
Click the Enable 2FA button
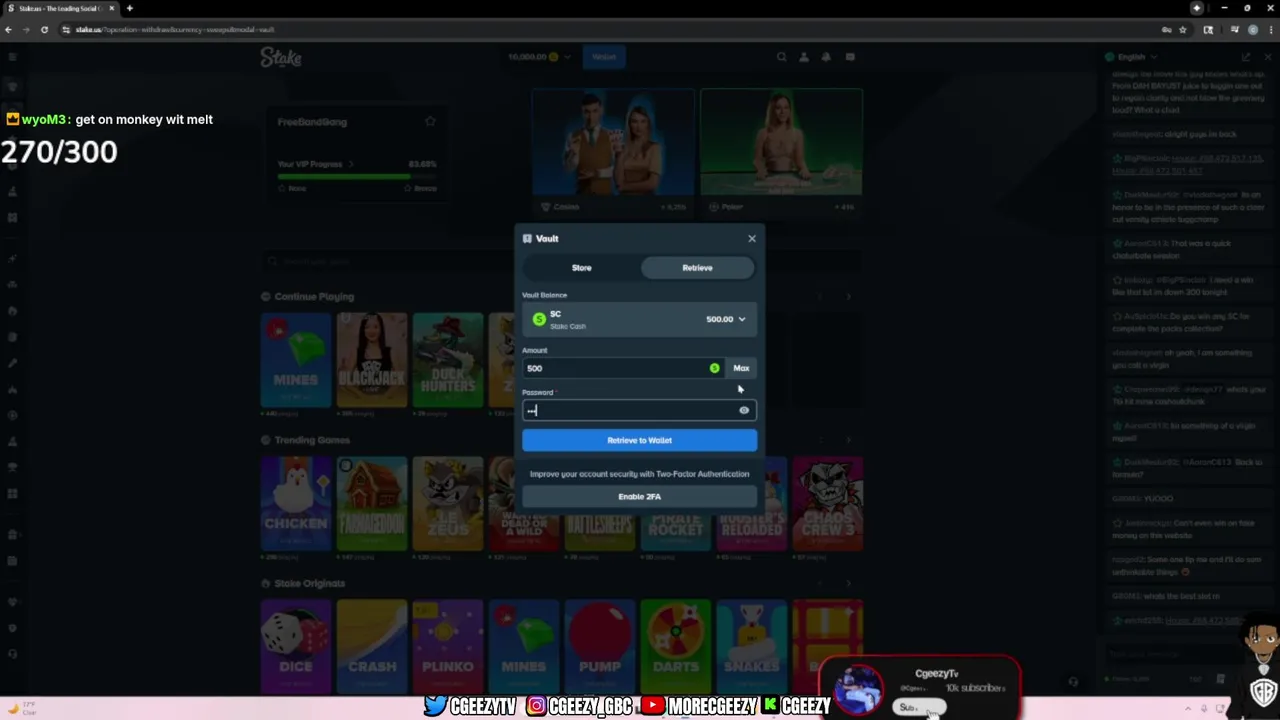[x=639, y=496]
